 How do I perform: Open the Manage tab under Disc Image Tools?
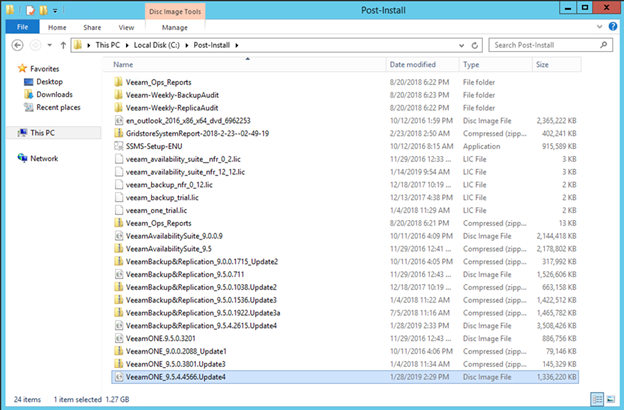tap(175, 27)
